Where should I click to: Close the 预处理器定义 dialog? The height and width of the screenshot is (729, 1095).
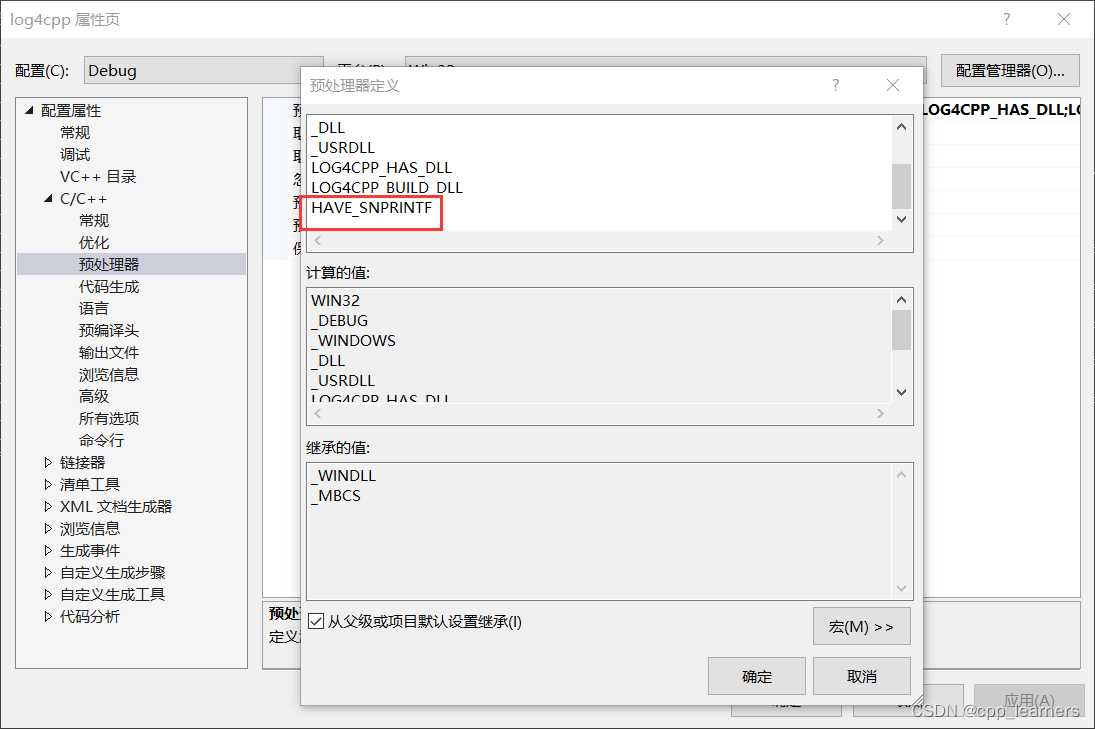tap(893, 86)
